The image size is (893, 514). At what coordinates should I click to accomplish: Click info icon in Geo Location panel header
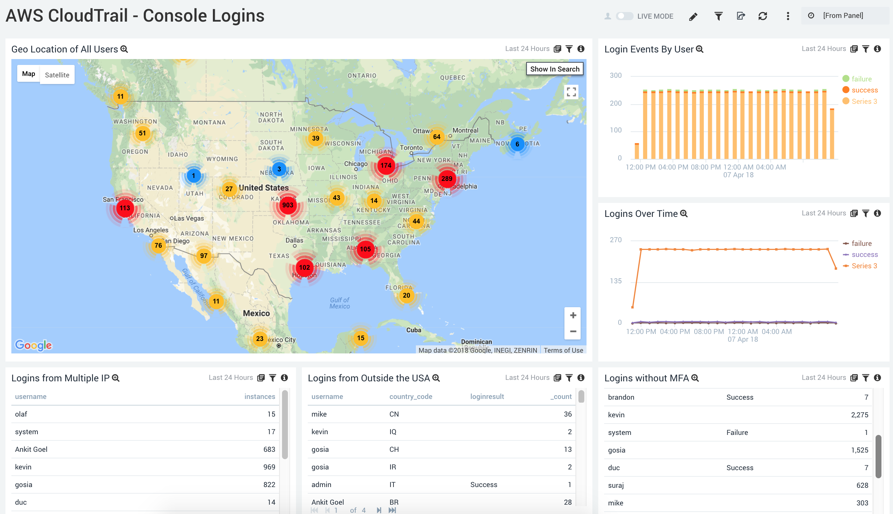(x=581, y=49)
